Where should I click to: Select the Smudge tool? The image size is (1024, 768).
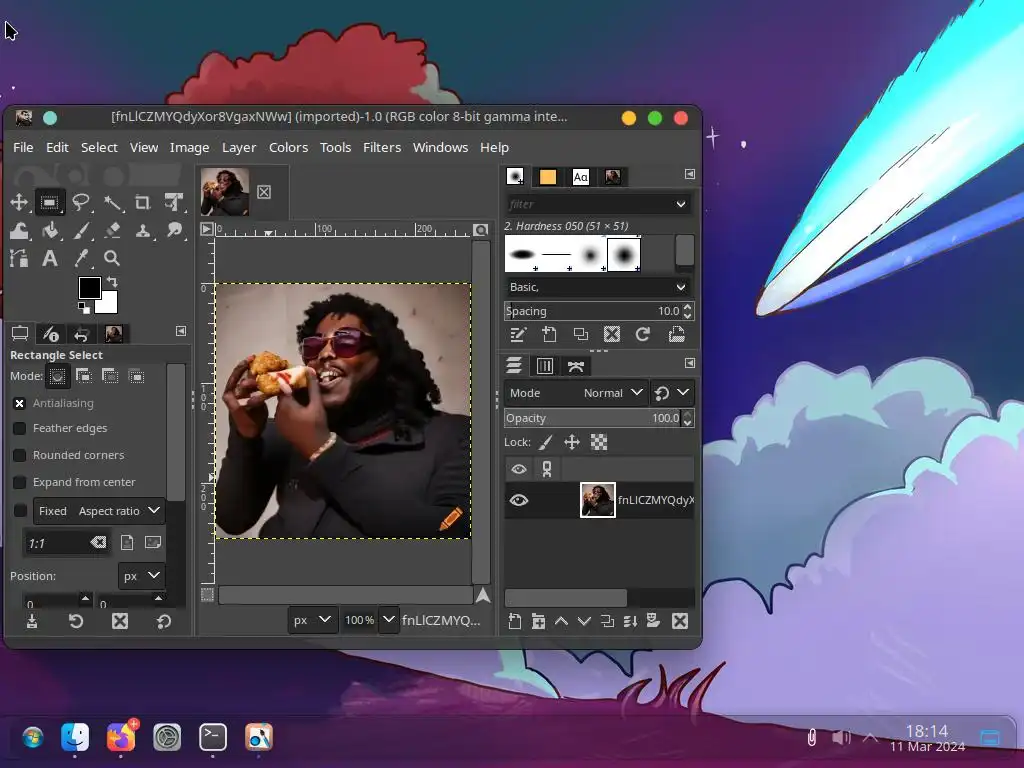pyautogui.click(x=174, y=231)
